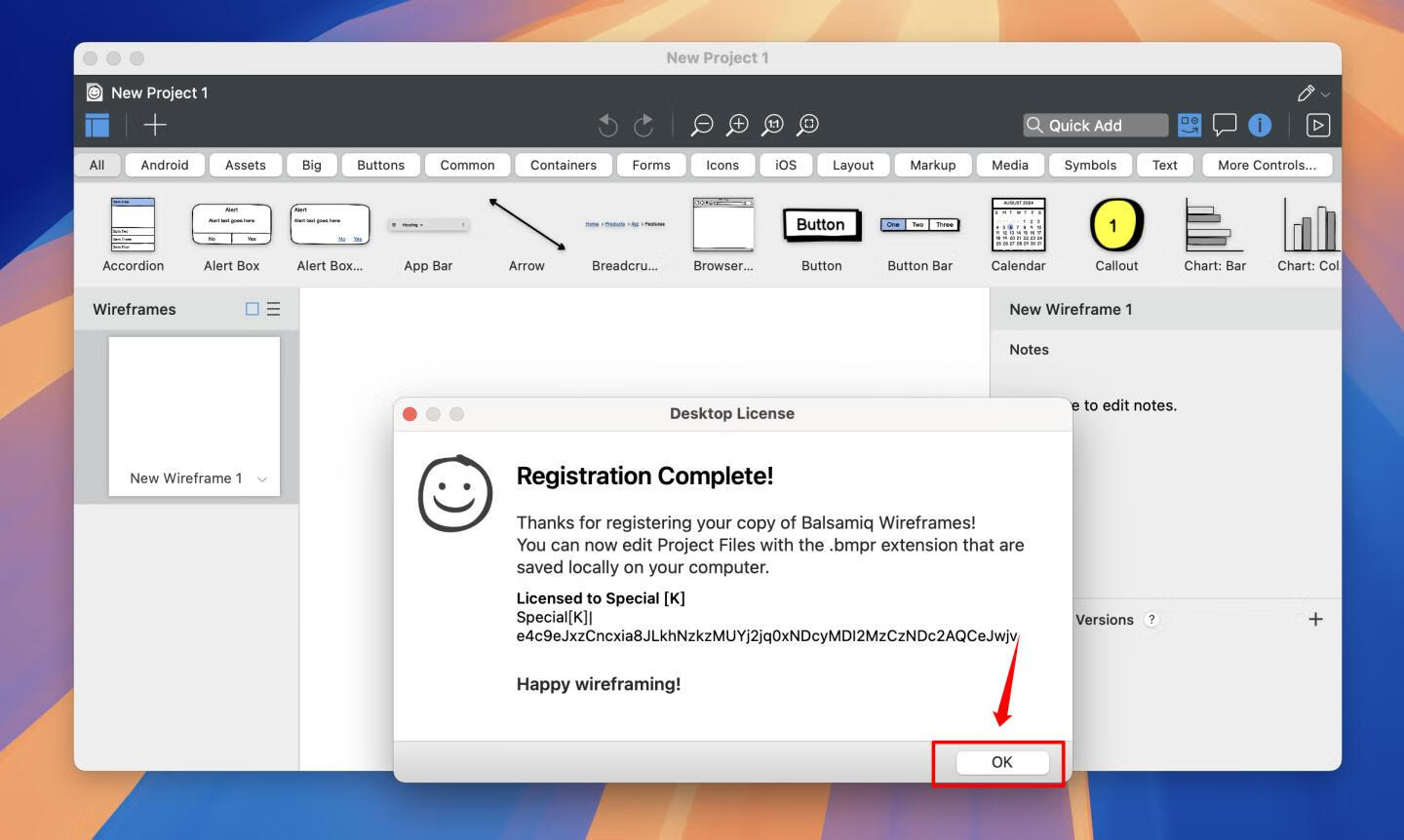1404x840 pixels.
Task: Add a new wireframe with the plus icon
Action: [155, 125]
